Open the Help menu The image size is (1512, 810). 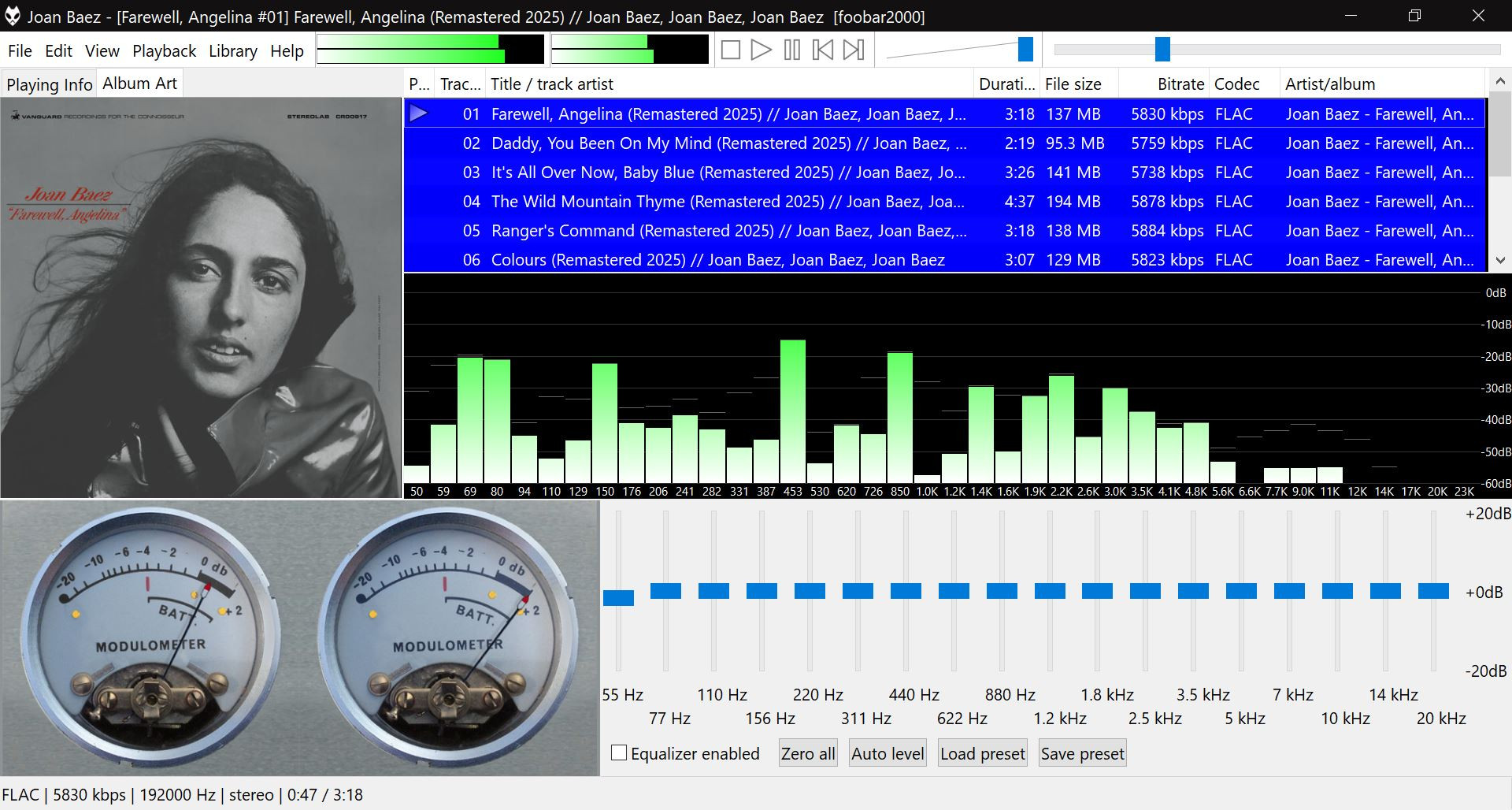[x=287, y=51]
